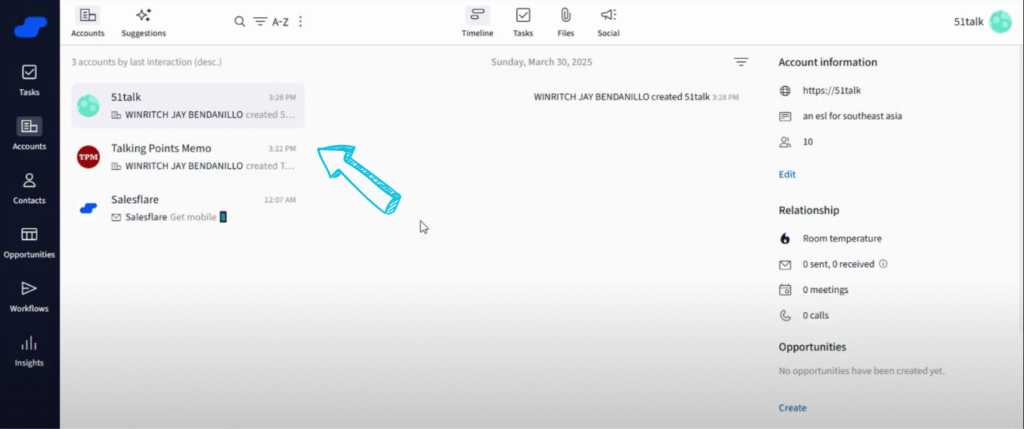This screenshot has width=1024, height=429.
Task: Open the Opportunities sidebar section
Action: pos(29,240)
